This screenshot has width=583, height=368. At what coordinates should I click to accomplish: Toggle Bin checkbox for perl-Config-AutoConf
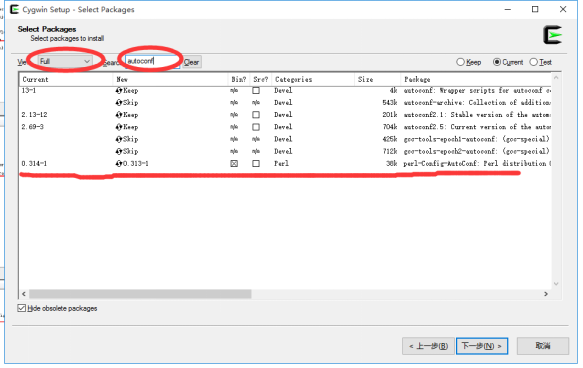(234, 164)
